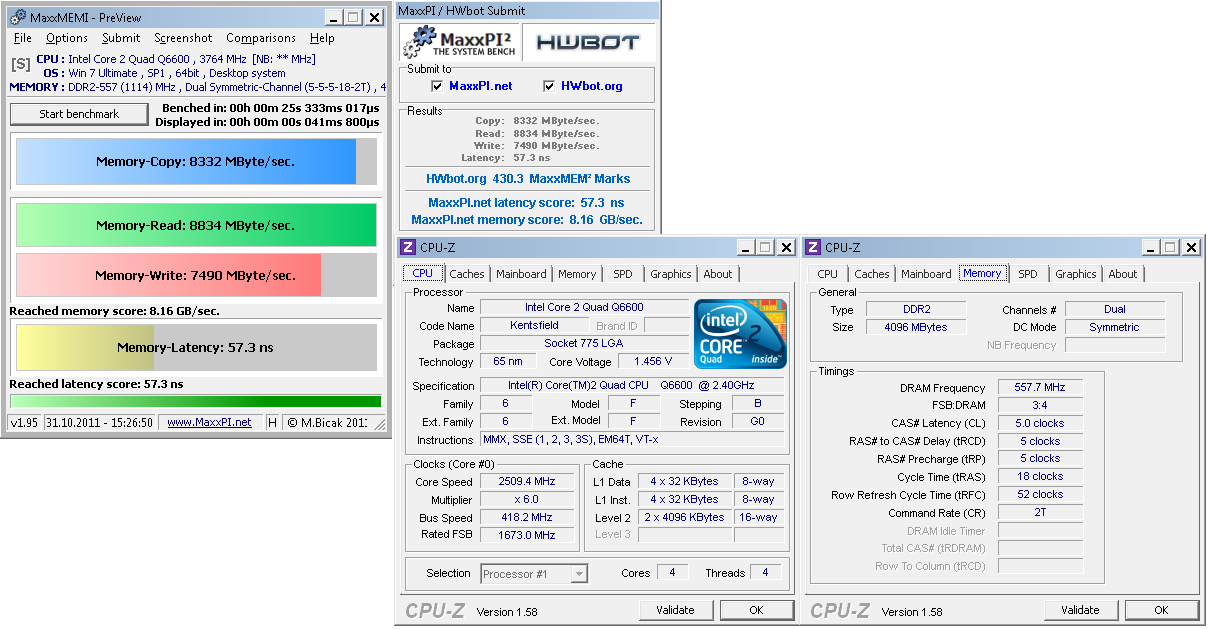This screenshot has height=629, width=1208.
Task: Switch to Mainboard tab in the CPU-Z processor window
Action: (x=521, y=274)
